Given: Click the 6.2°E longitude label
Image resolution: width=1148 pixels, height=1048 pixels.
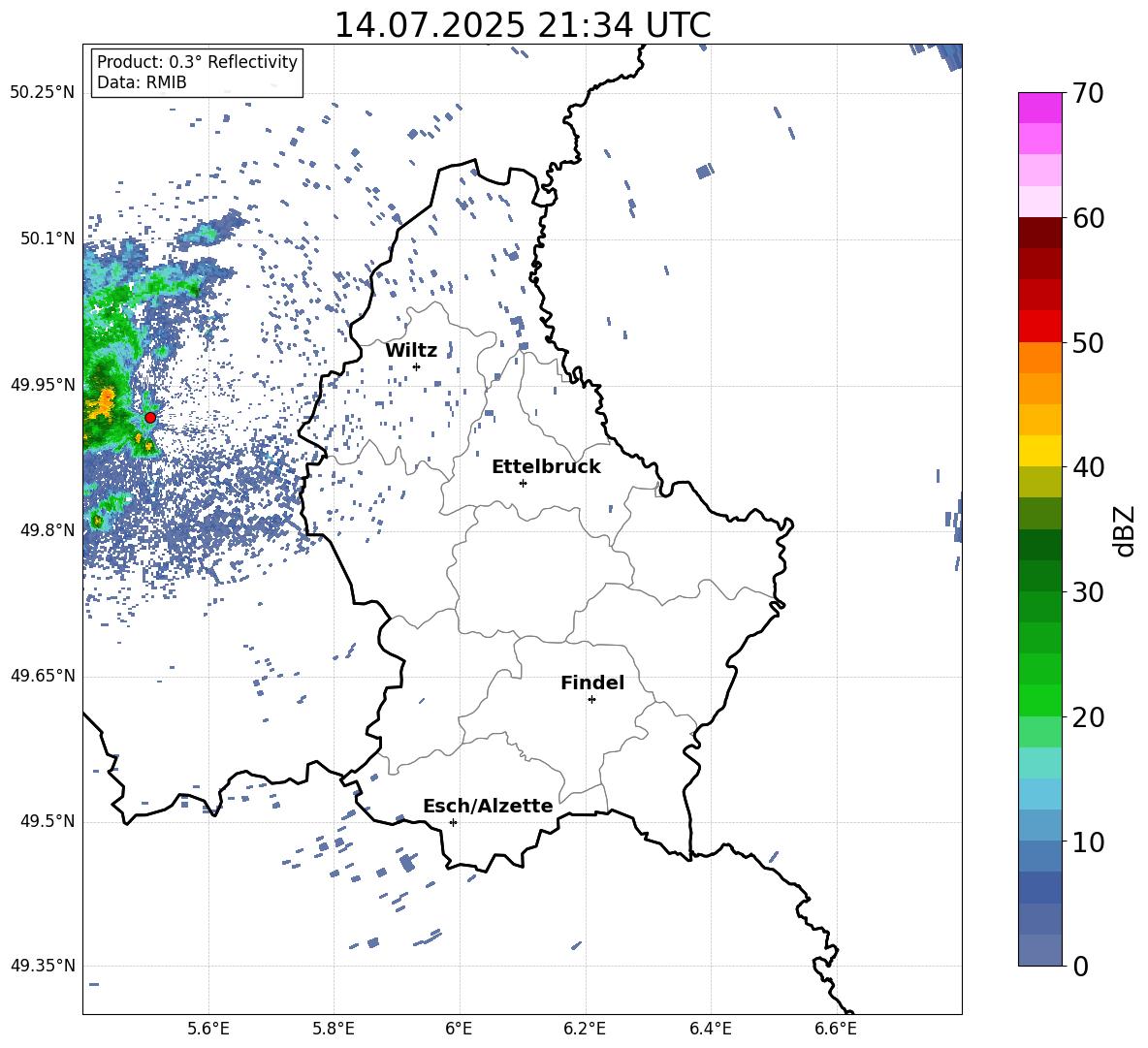Looking at the screenshot, I should (x=585, y=1029).
